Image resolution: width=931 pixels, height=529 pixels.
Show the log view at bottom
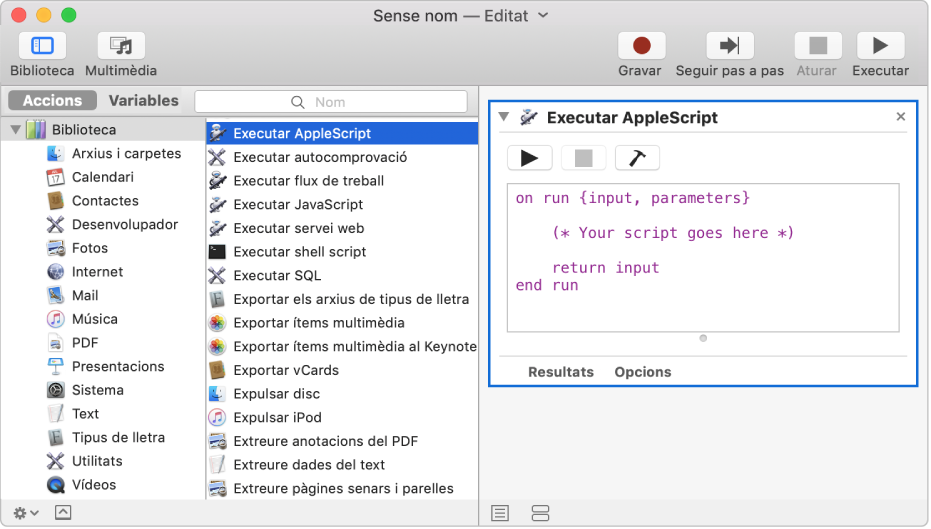click(x=500, y=513)
